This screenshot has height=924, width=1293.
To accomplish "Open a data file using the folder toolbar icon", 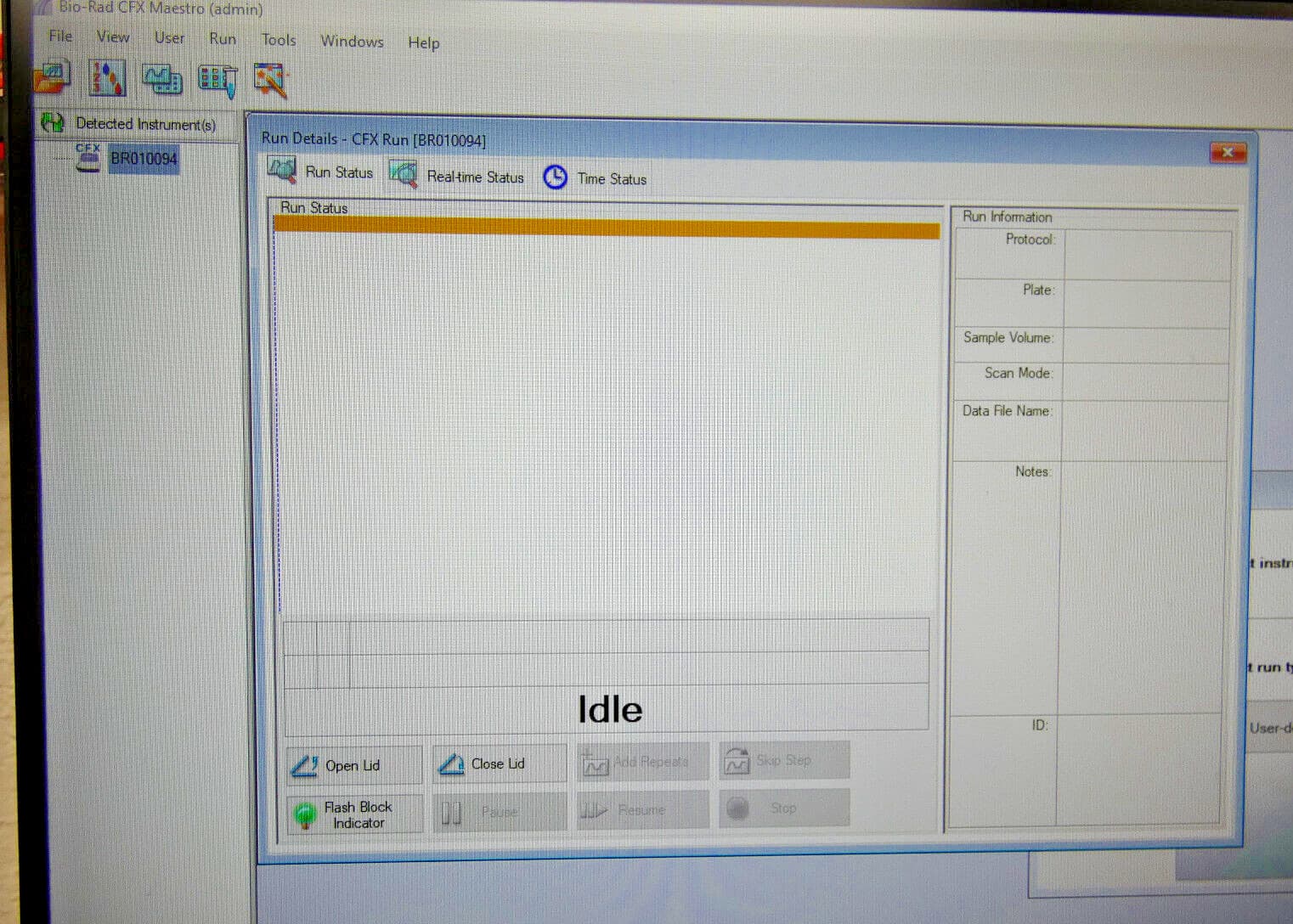I will [x=51, y=76].
